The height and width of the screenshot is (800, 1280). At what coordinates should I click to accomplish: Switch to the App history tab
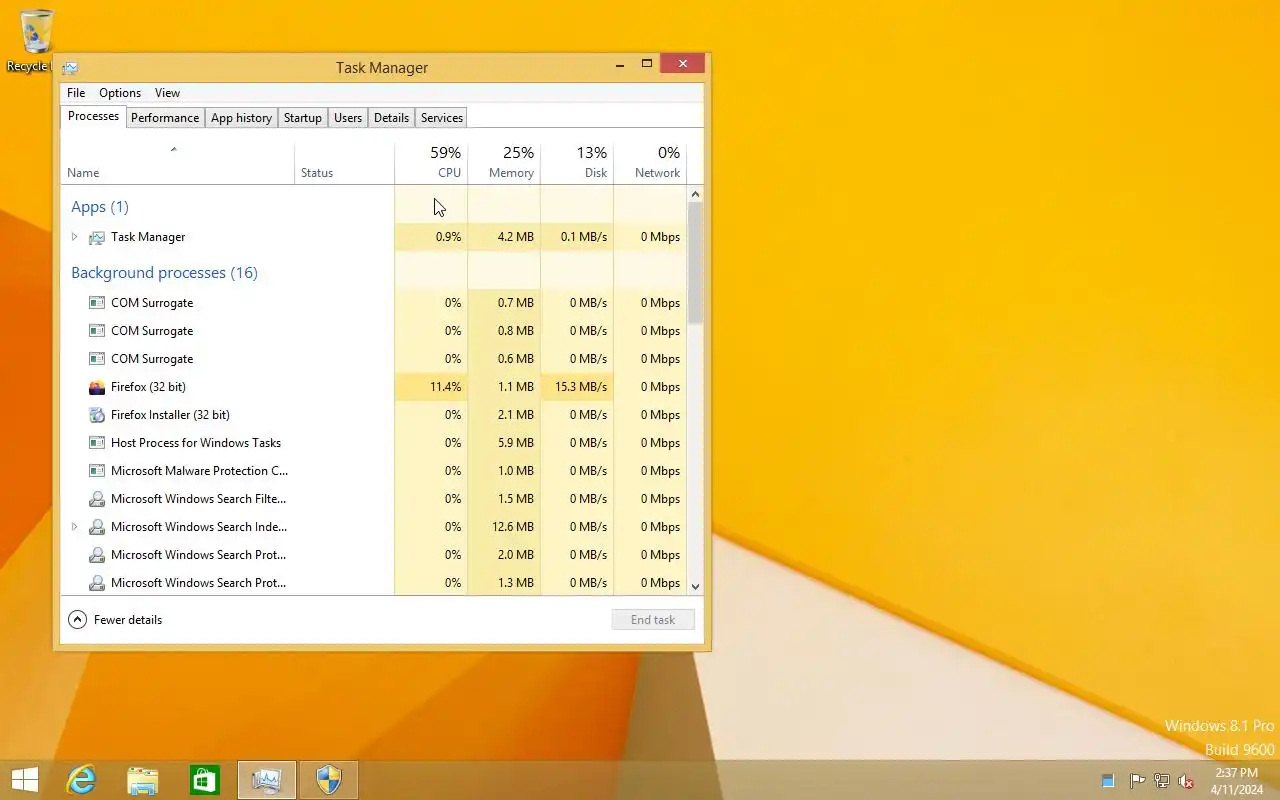(241, 118)
